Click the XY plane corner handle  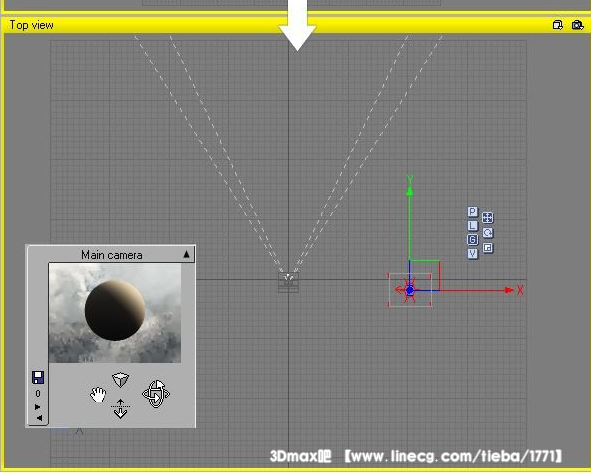click(425, 275)
